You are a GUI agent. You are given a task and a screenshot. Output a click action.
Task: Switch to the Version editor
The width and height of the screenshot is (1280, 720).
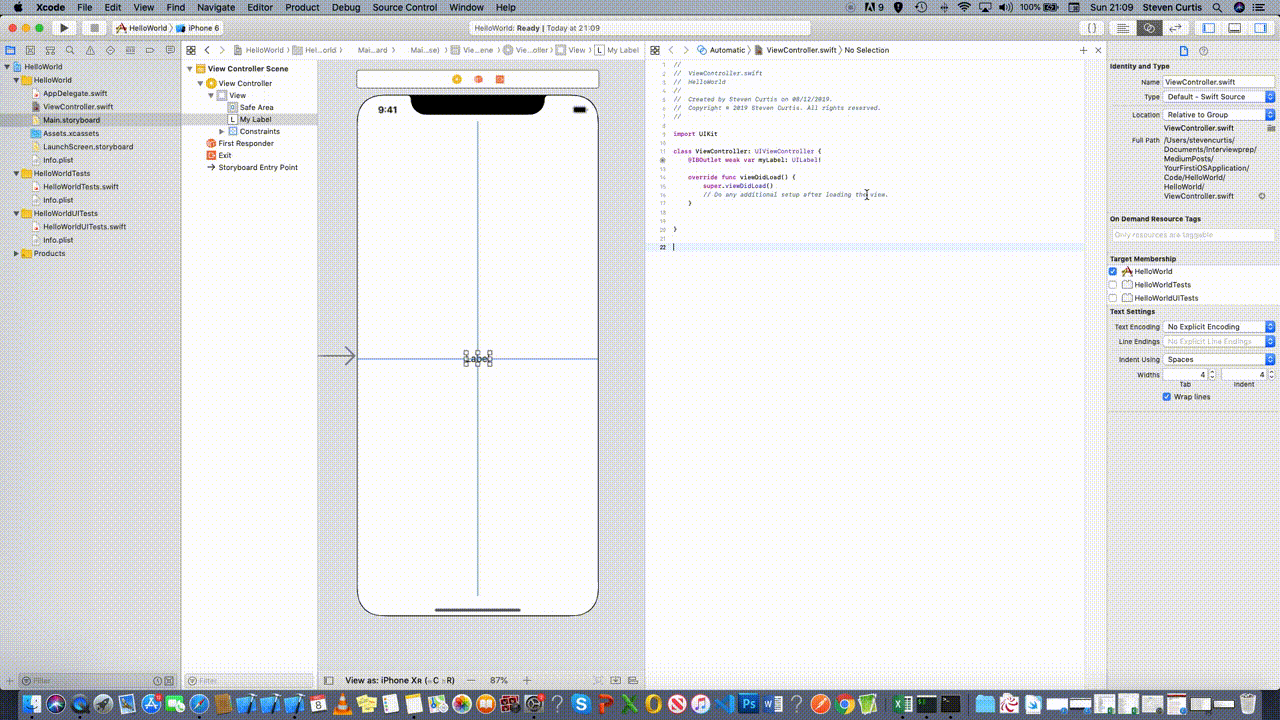(1175, 28)
